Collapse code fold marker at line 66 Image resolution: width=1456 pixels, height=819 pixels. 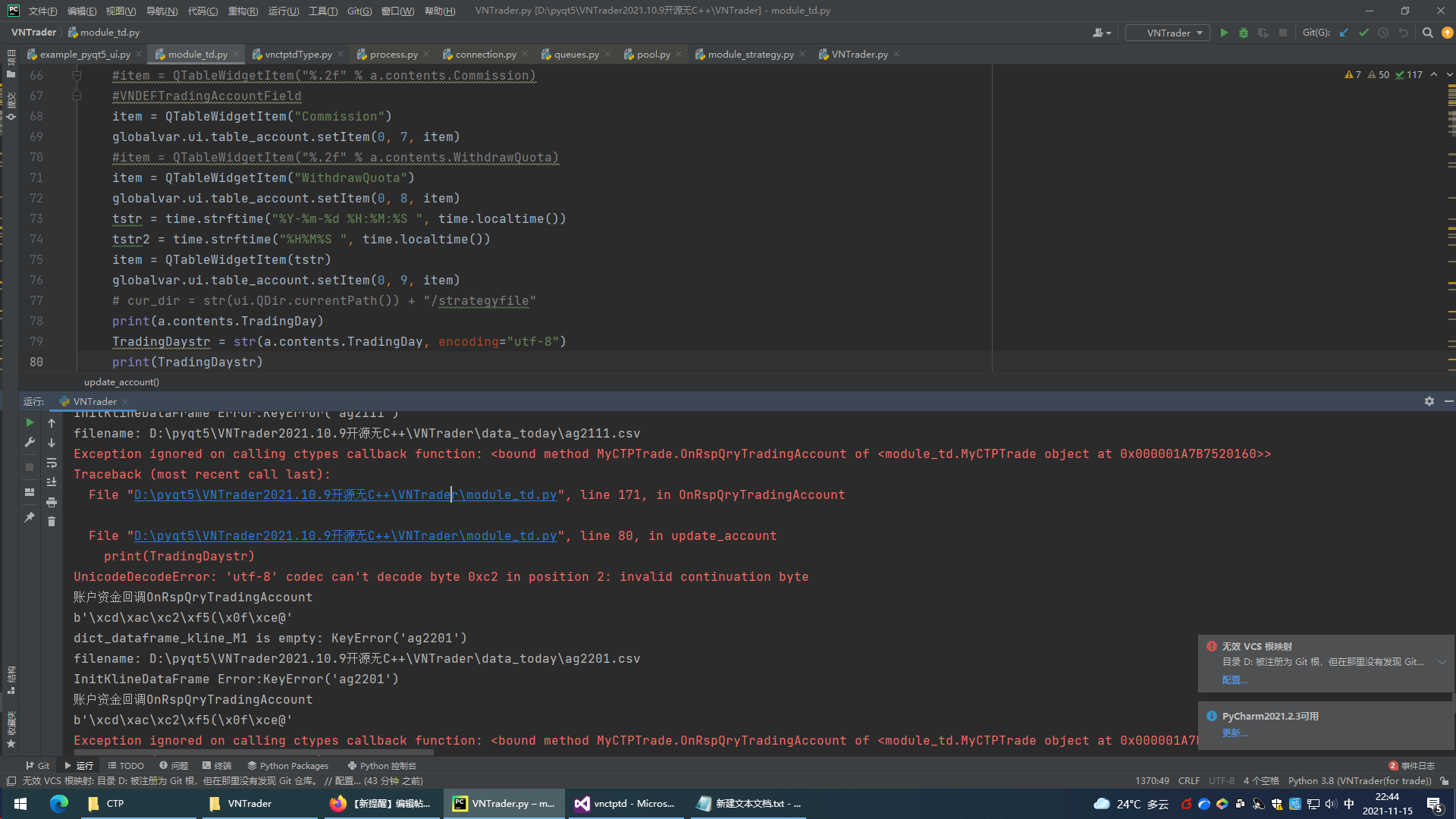(x=77, y=75)
